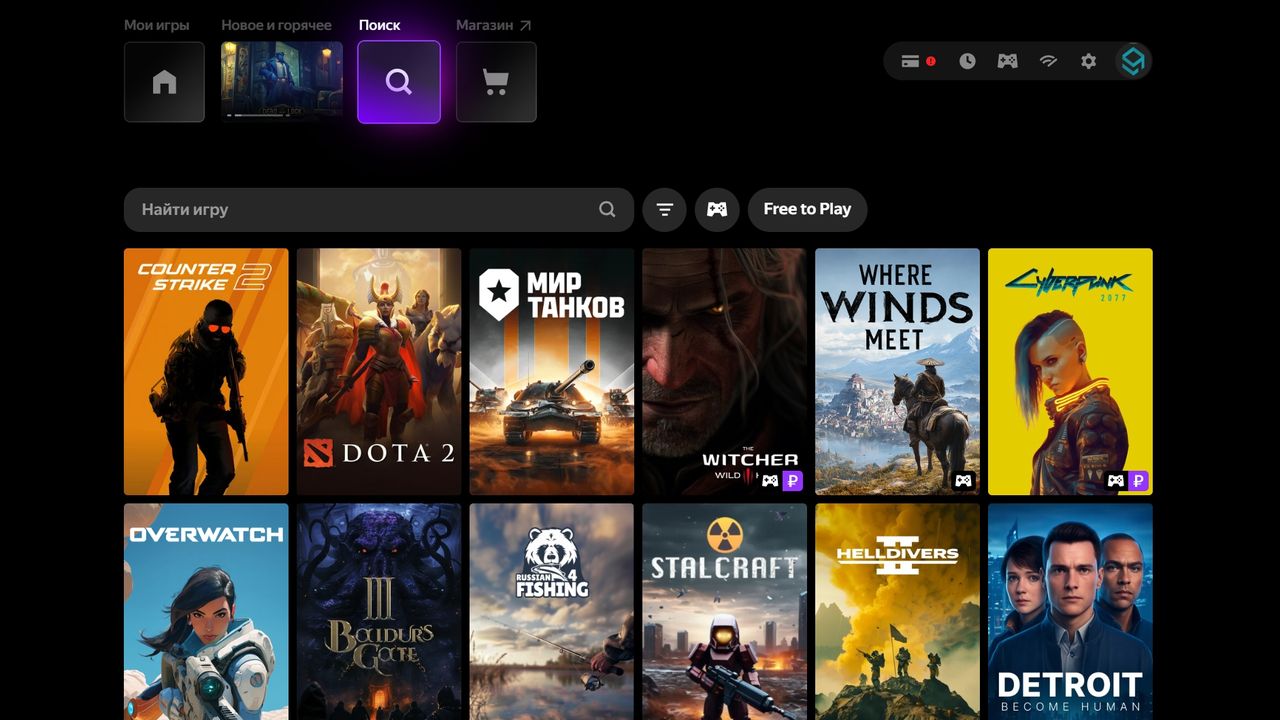The height and width of the screenshot is (720, 1280).
Task: Select the Where Winds Meet card
Action: (x=897, y=372)
